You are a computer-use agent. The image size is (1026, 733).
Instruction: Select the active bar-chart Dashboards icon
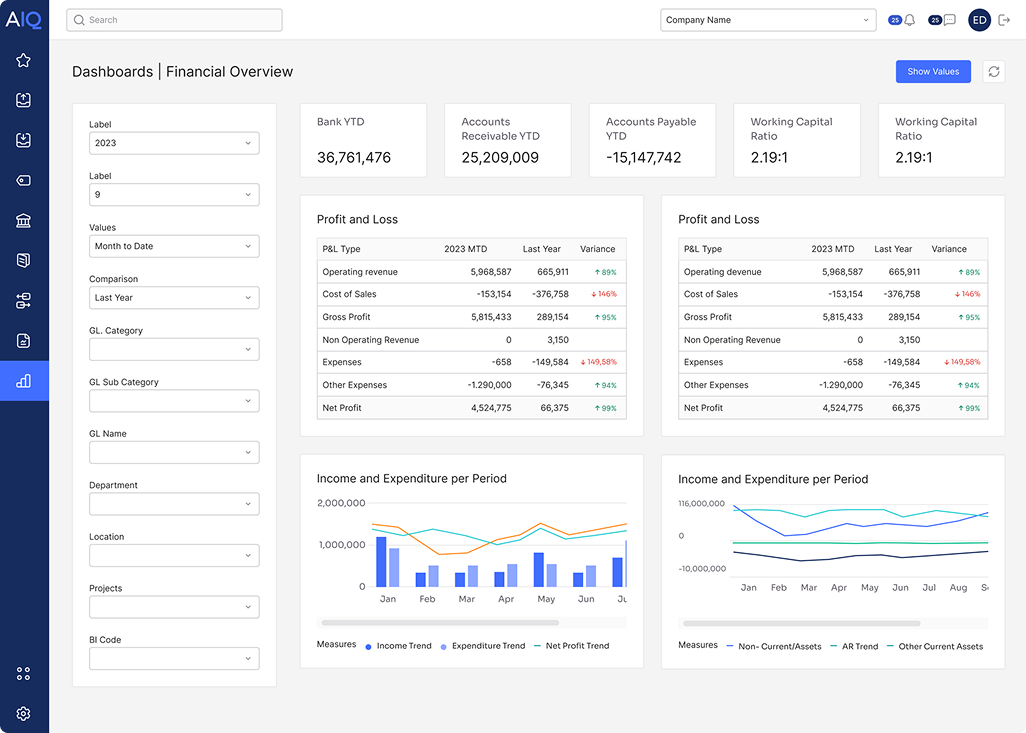pos(25,380)
